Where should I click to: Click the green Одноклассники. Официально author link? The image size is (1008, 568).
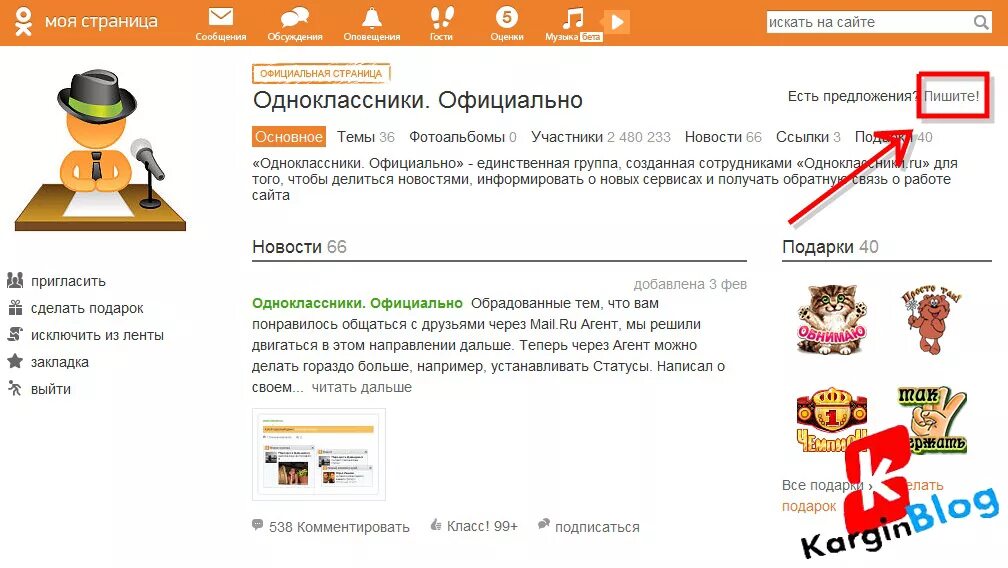pos(357,303)
